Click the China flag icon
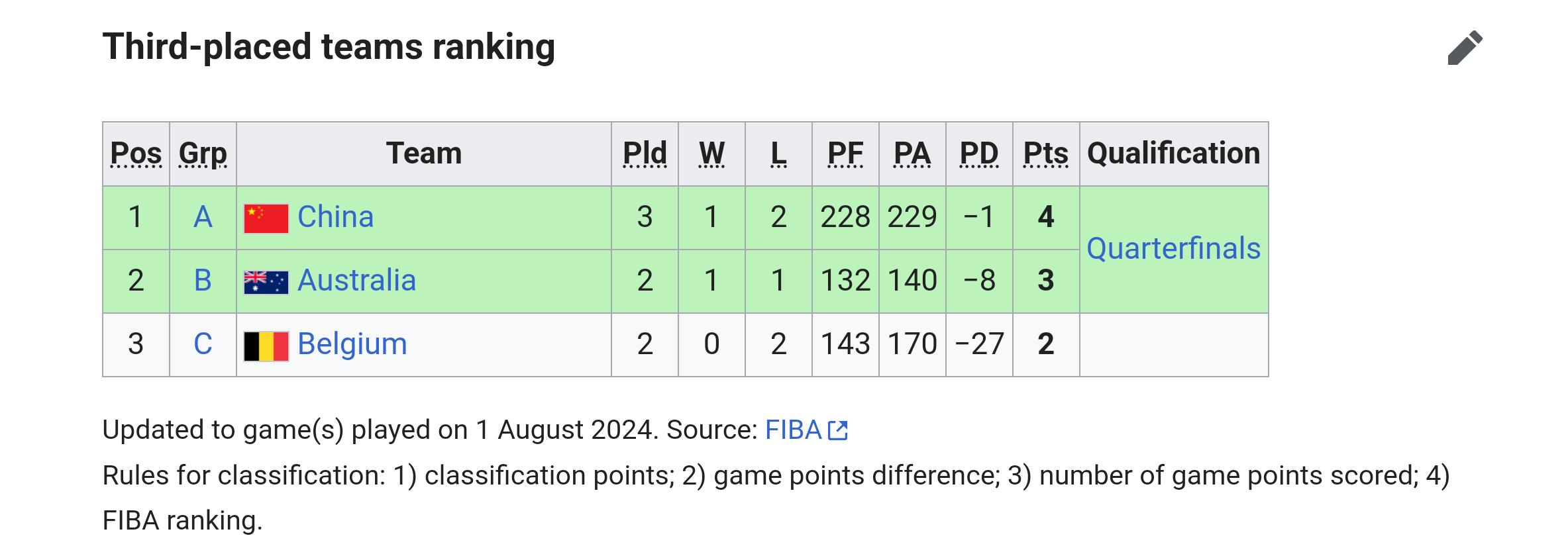Screen dimensions: 1568x558 (266, 218)
